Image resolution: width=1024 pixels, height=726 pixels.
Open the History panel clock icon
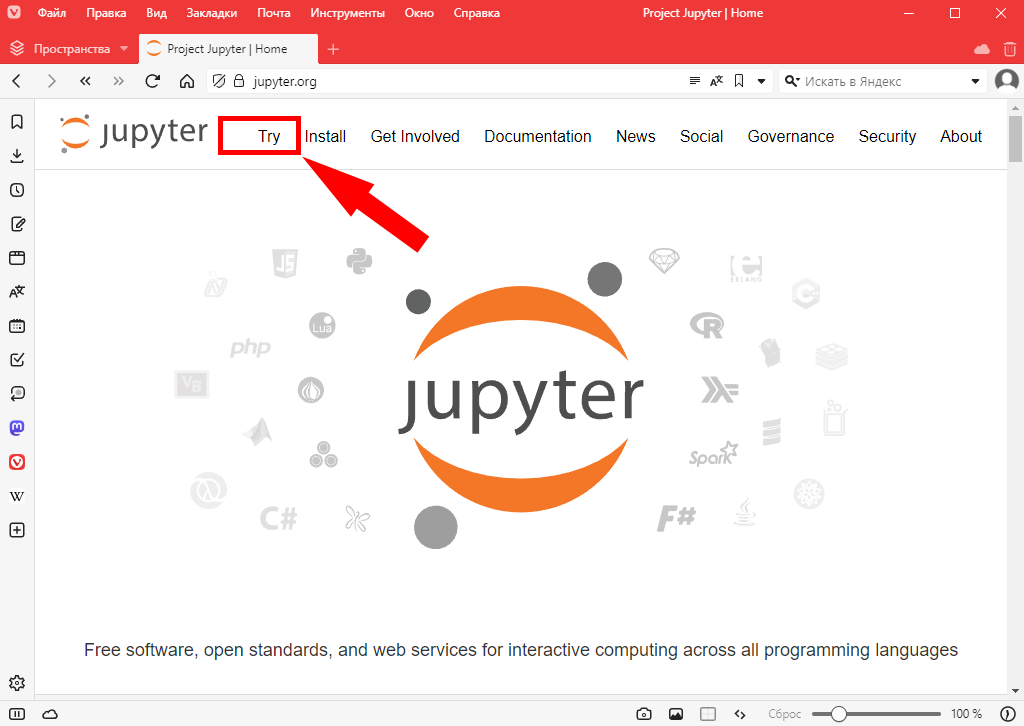tap(17, 190)
